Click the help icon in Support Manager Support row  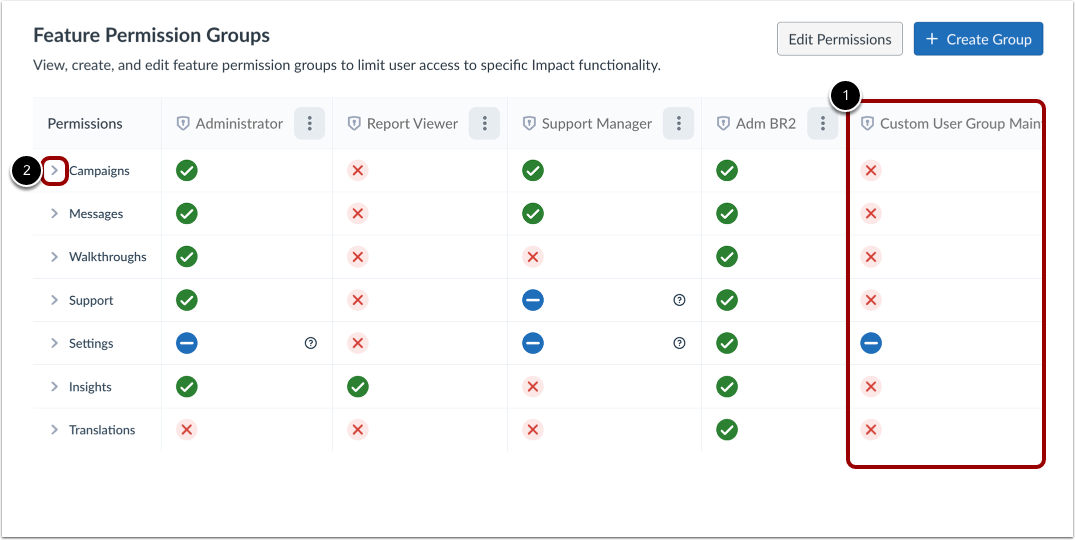tap(679, 300)
